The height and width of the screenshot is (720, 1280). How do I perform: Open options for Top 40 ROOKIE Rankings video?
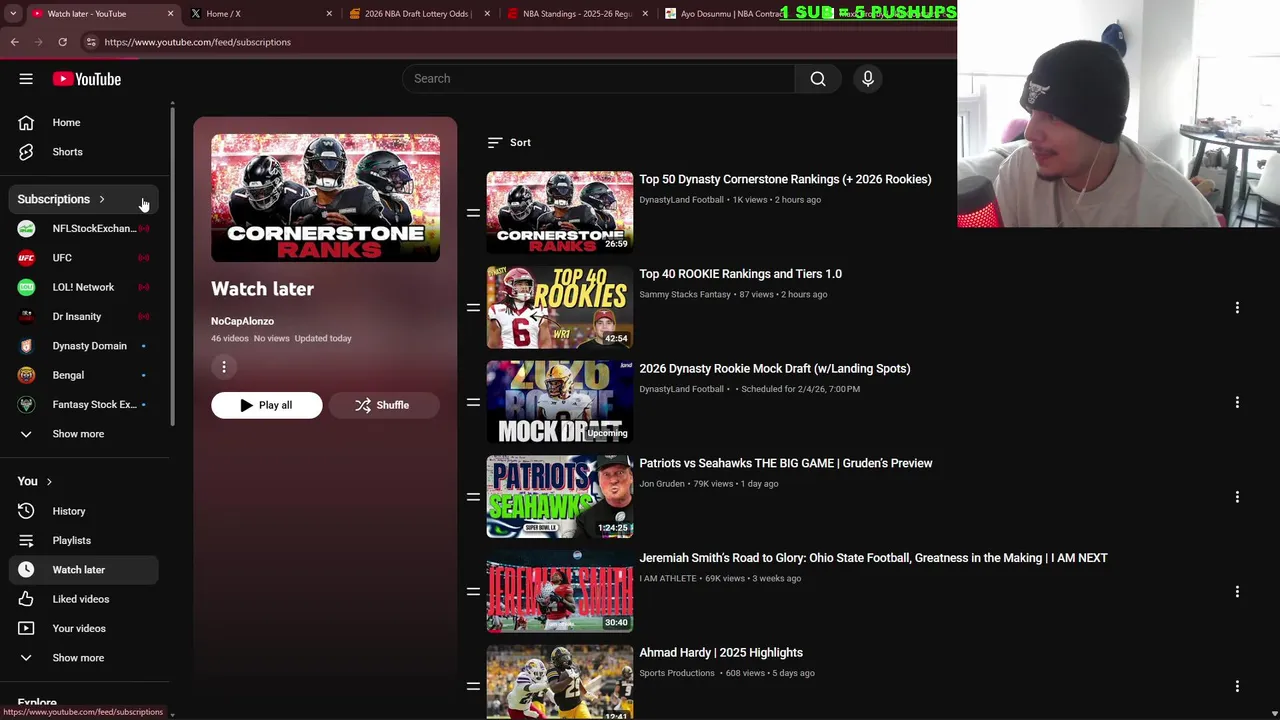tap(1237, 308)
